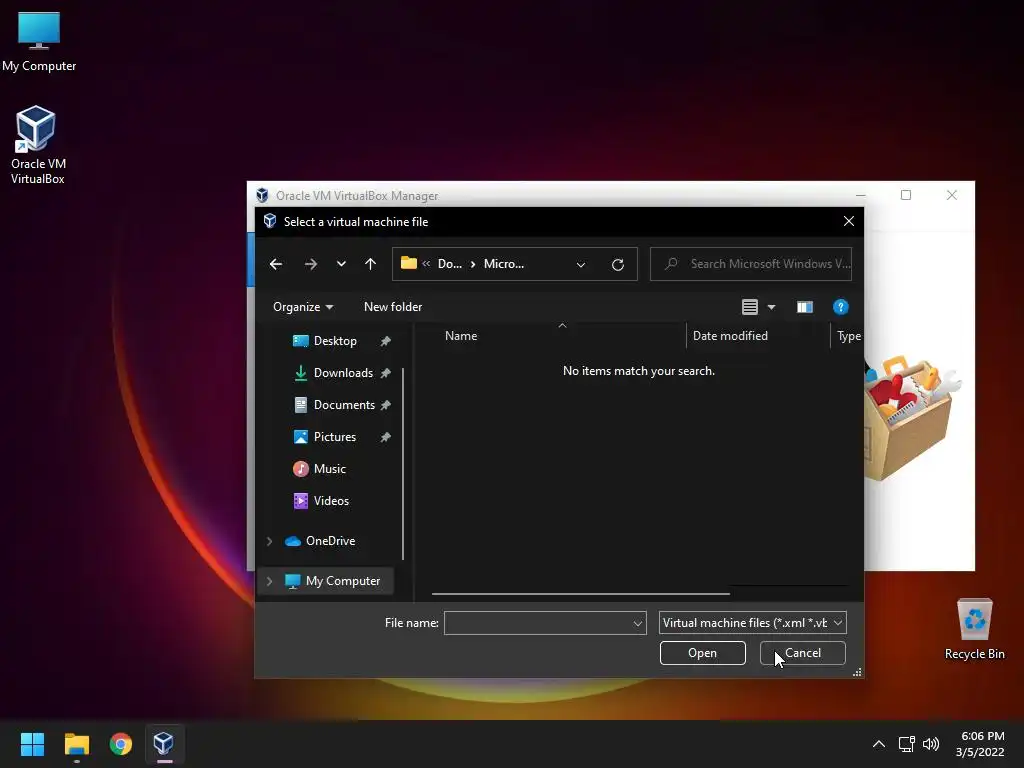Go back using the left arrow
The image size is (1024, 768).
coord(276,264)
